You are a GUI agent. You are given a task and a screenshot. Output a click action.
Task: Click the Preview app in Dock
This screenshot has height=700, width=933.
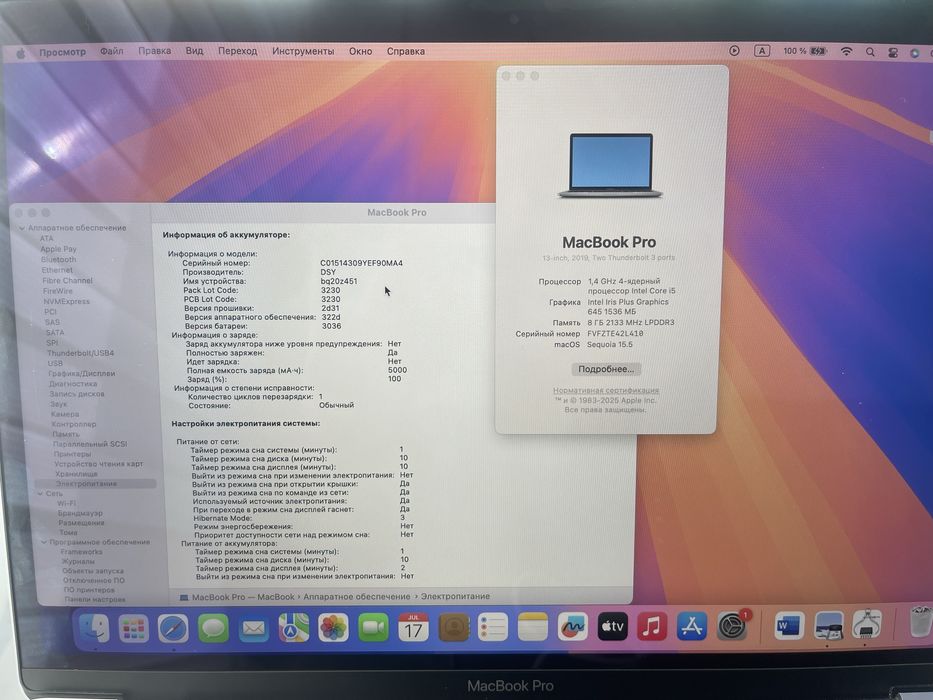pyautogui.click(x=829, y=626)
